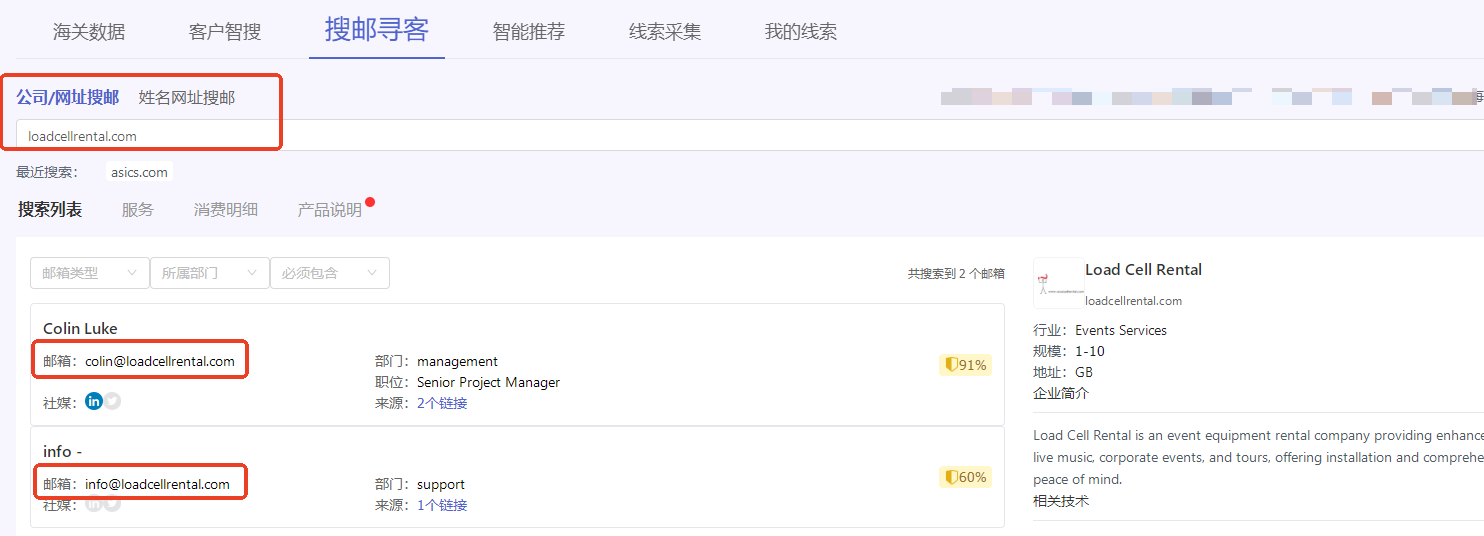Click the loadcellrental.com search input field

(750, 136)
